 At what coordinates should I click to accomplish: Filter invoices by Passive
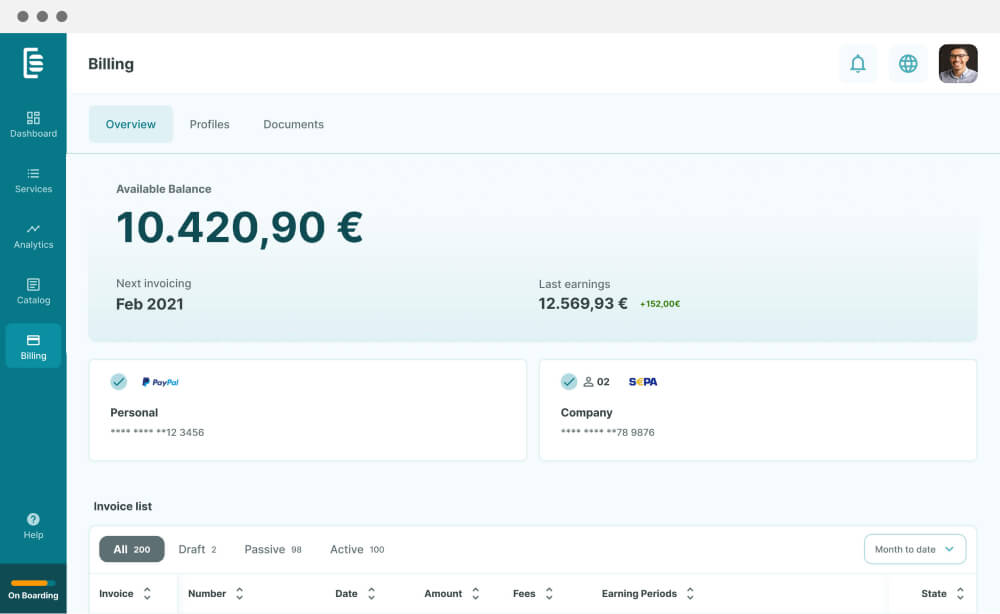[272, 550]
